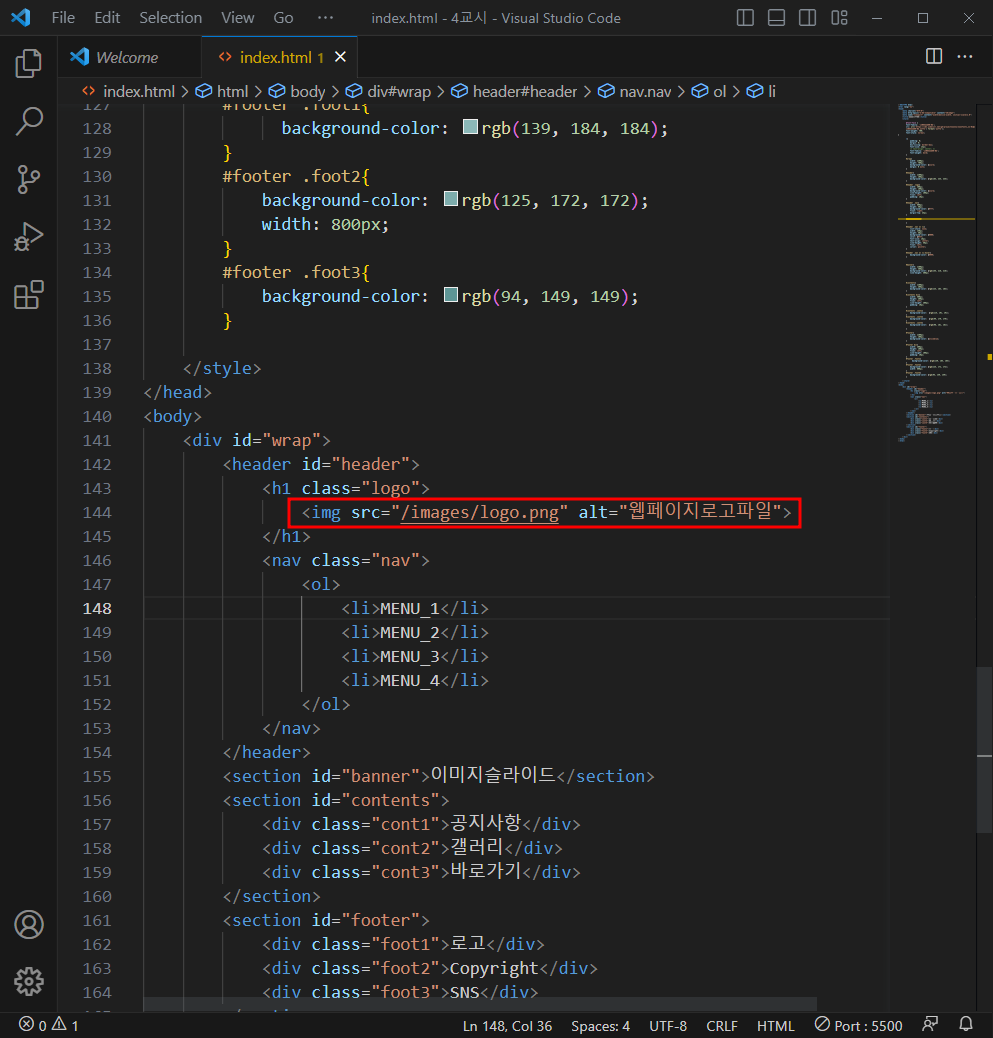Click the vertical scrollbar thumb
The image size is (993, 1038).
pyautogui.click(x=984, y=749)
